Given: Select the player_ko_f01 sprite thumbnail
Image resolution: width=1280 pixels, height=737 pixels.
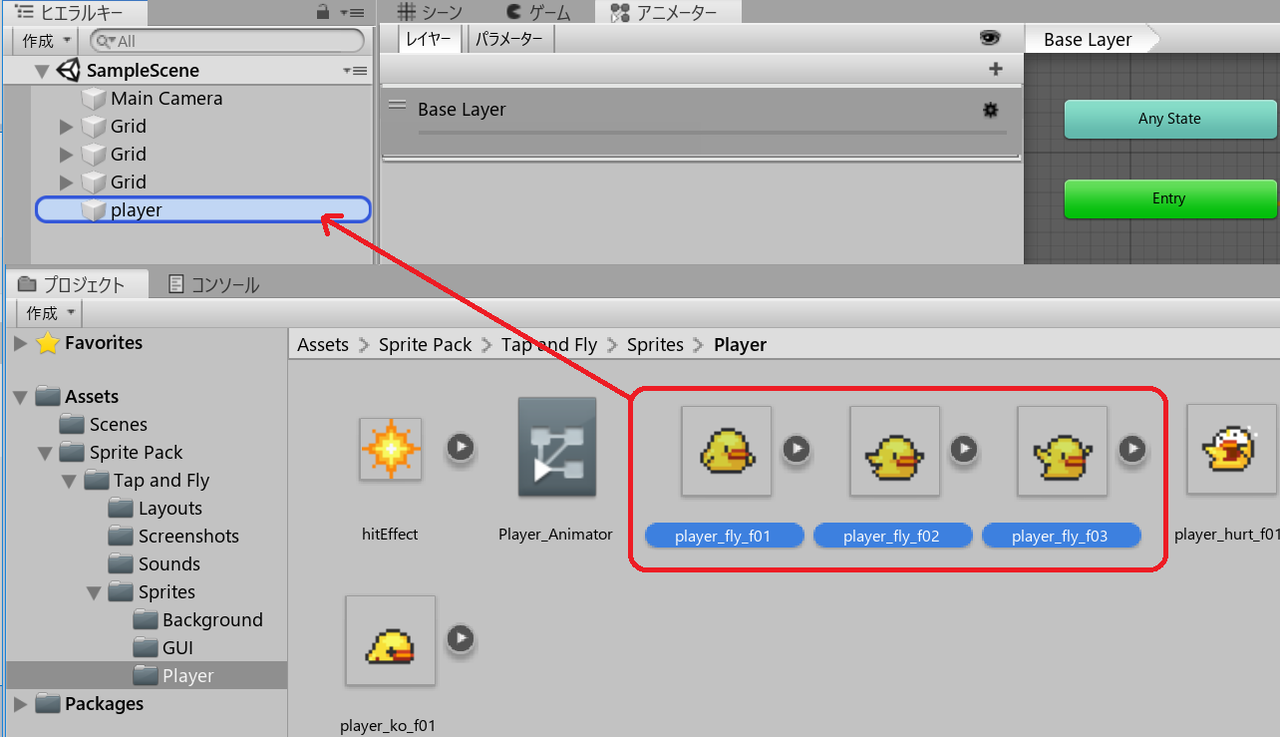Looking at the screenshot, I should click(x=391, y=640).
